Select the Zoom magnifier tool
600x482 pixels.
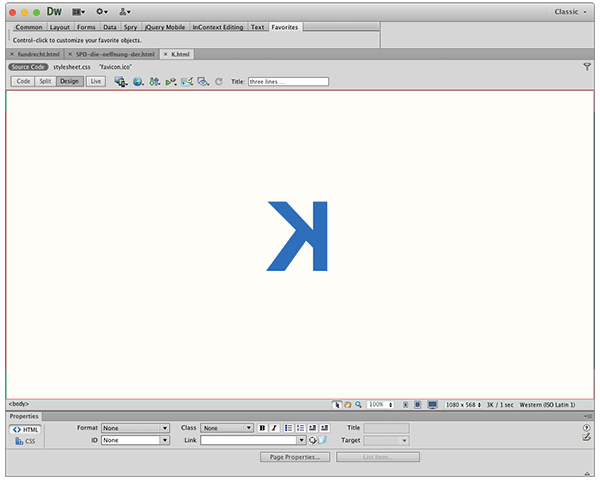359,405
